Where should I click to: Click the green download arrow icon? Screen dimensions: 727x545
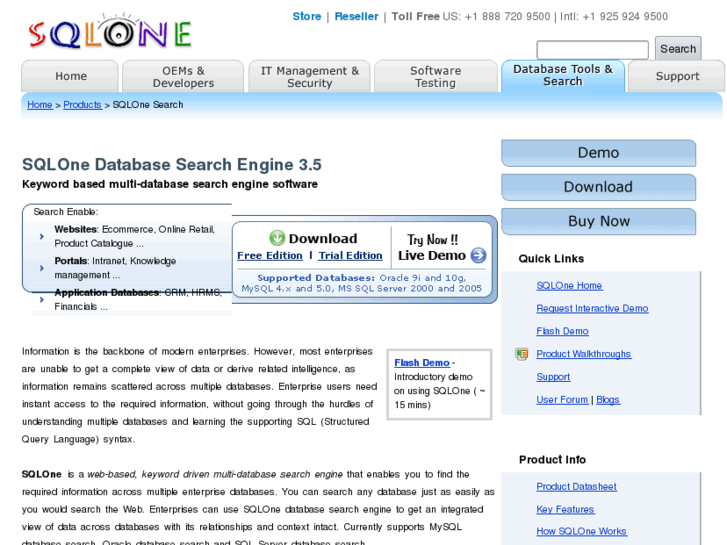click(277, 238)
